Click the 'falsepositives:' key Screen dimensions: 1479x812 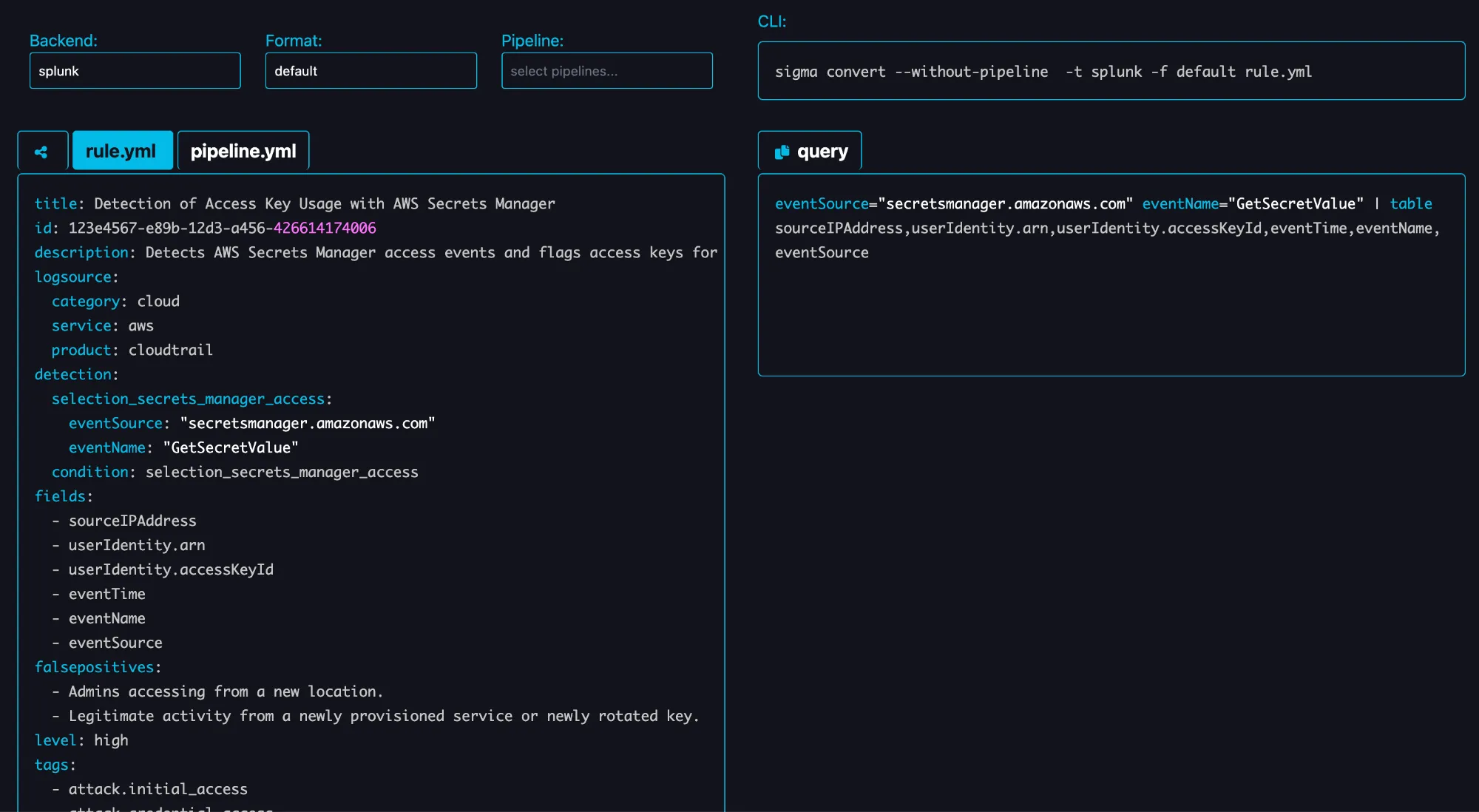coord(98,667)
